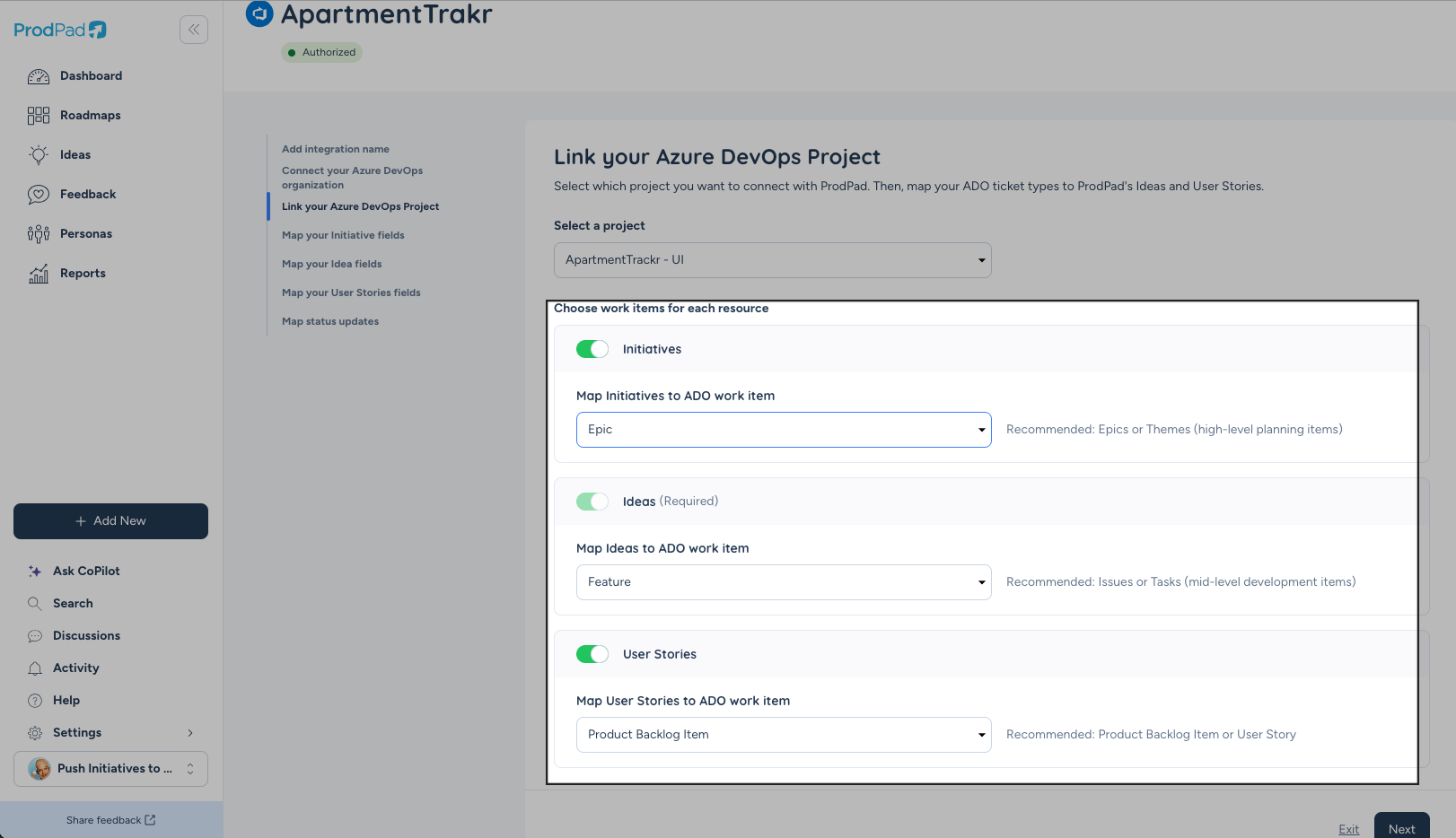This screenshot has height=838, width=1456.
Task: Expand the Settings submenu chevron
Action: click(x=190, y=733)
